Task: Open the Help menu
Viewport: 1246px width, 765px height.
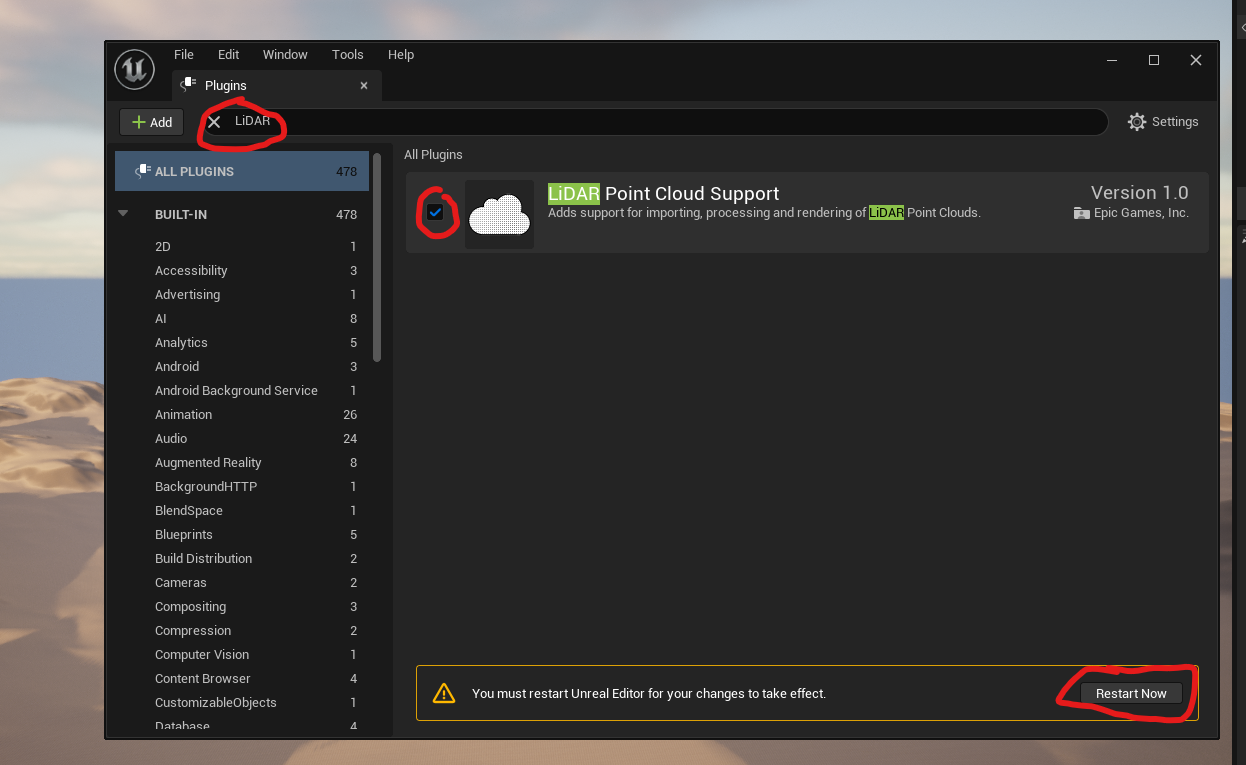Action: (x=401, y=55)
